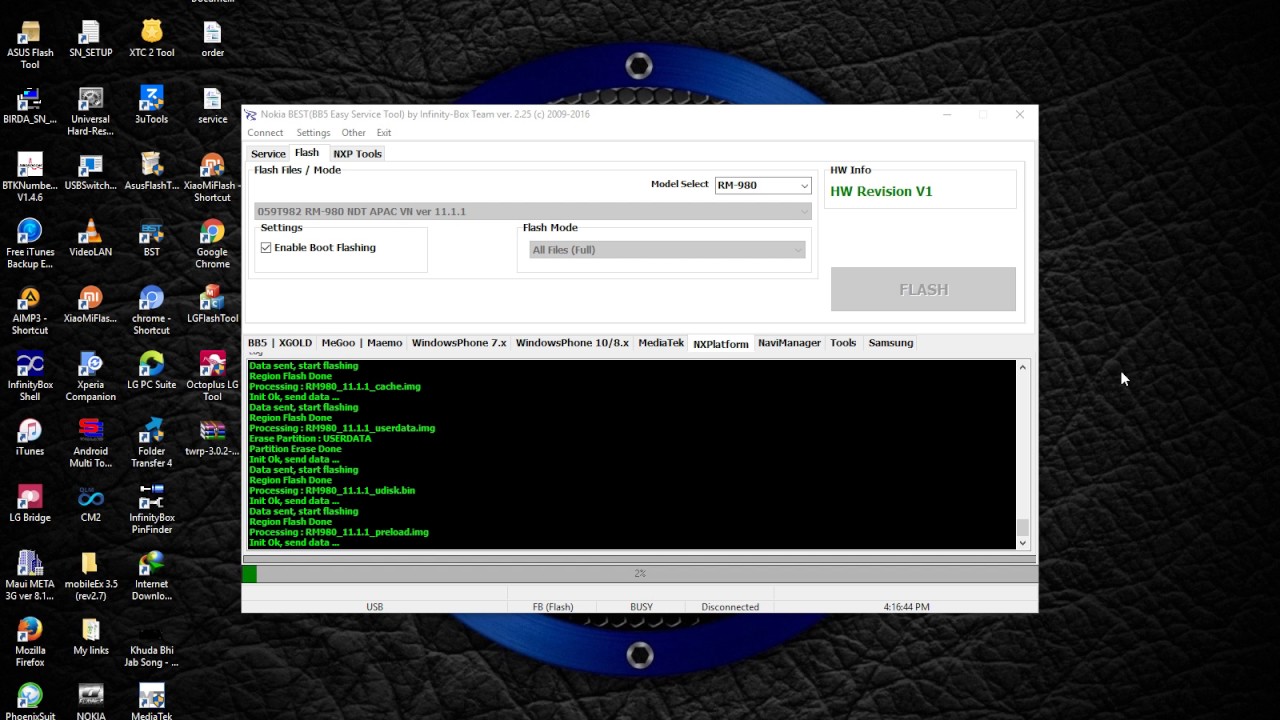Screen dimensions: 1280x720
Task: Select the NXPlatform tab
Action: coord(721,343)
